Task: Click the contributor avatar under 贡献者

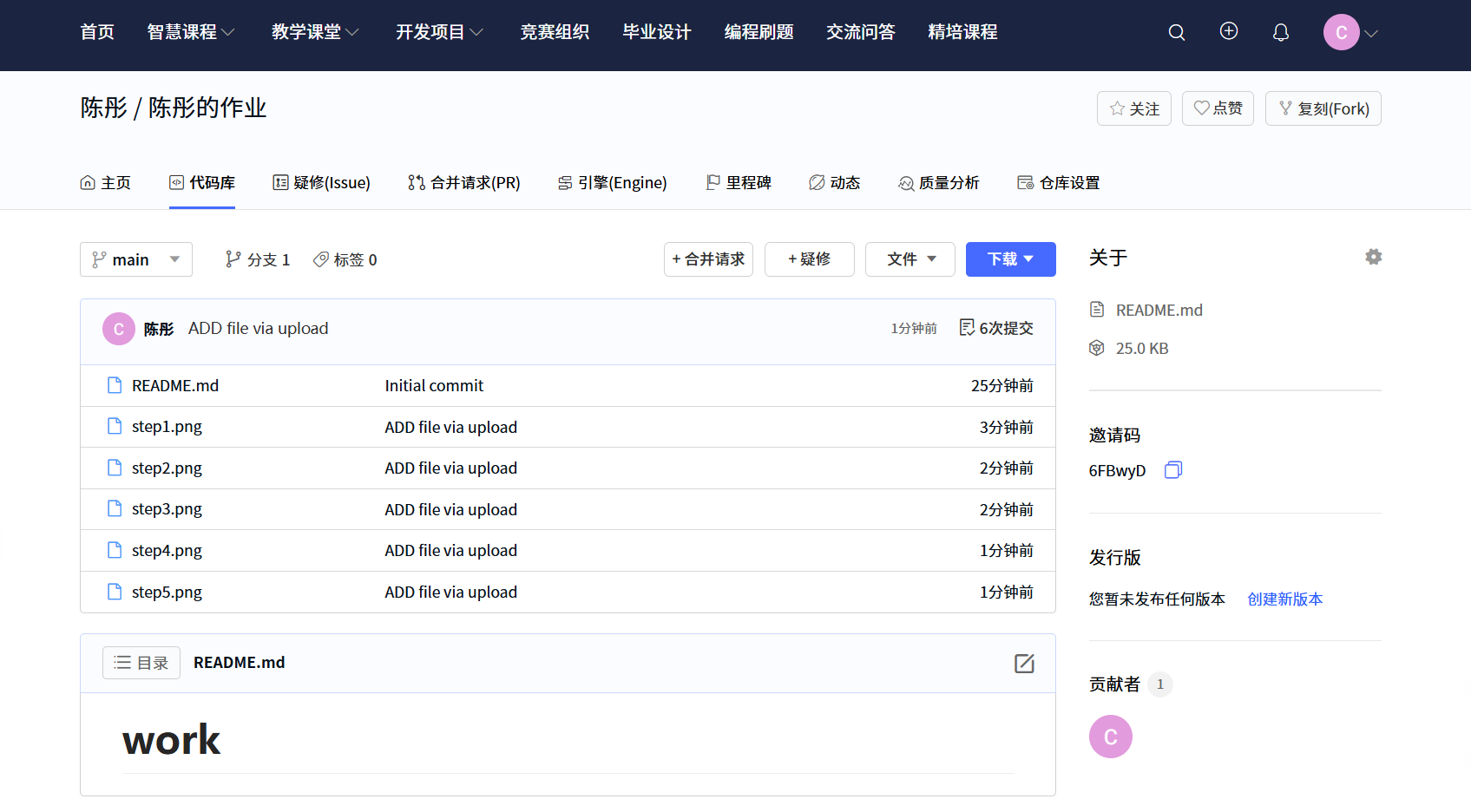Action: pos(1110,737)
